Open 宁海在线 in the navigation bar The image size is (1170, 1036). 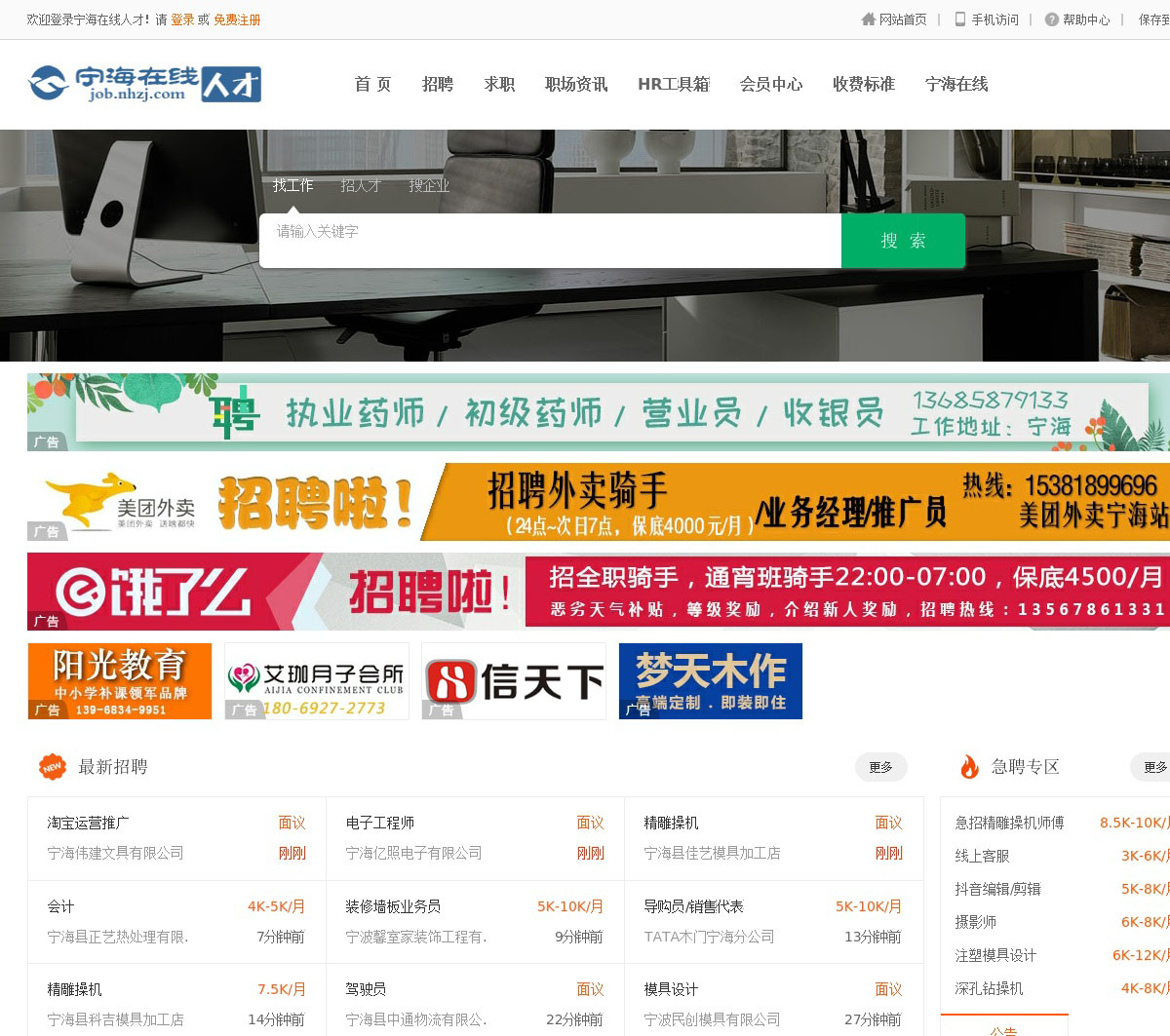(956, 85)
